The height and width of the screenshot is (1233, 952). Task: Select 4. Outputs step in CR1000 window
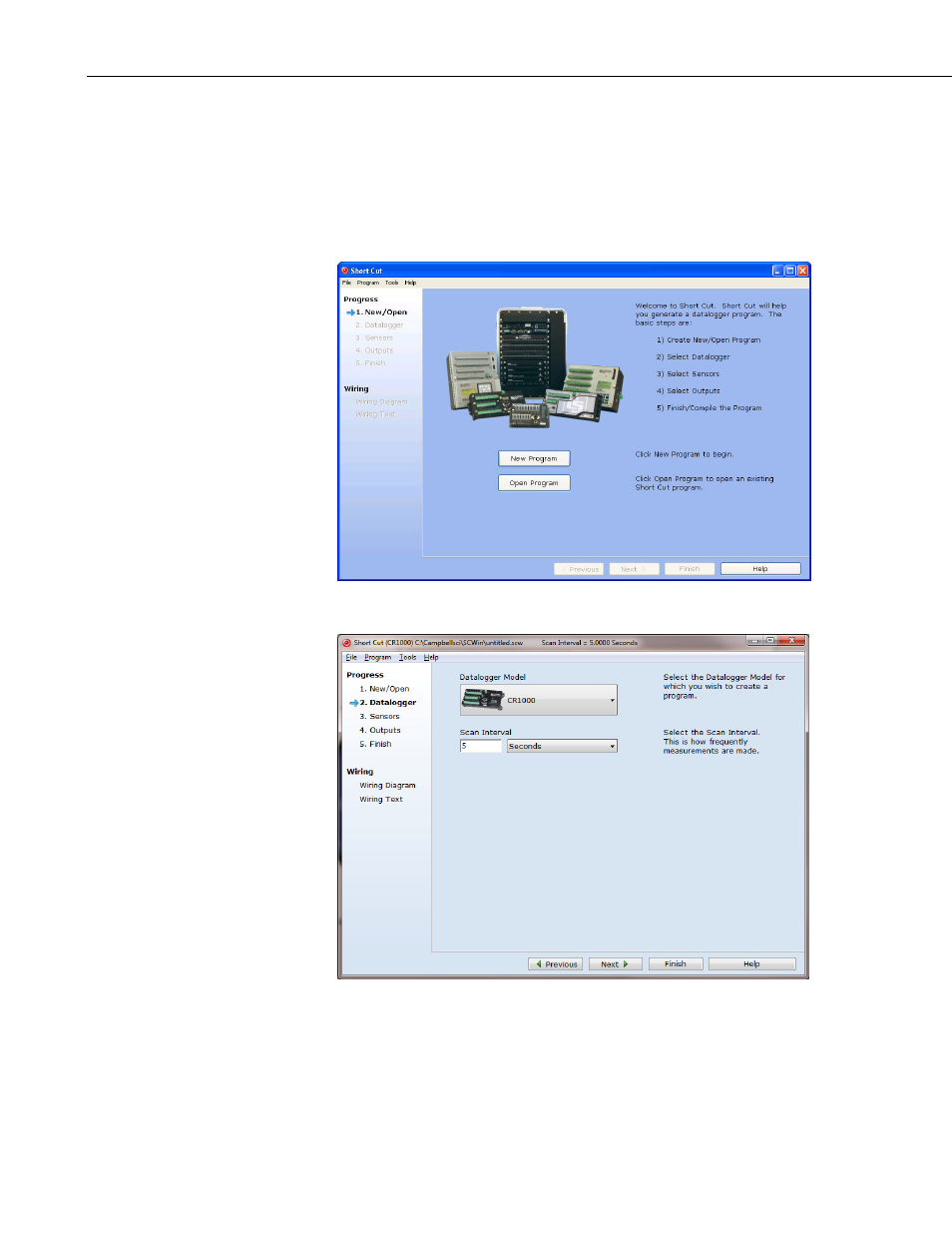[x=380, y=731]
